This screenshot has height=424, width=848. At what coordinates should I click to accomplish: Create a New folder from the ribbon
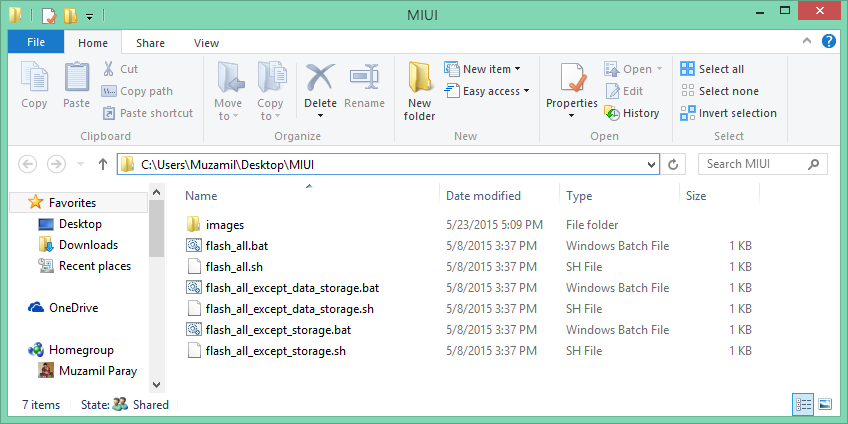click(419, 91)
